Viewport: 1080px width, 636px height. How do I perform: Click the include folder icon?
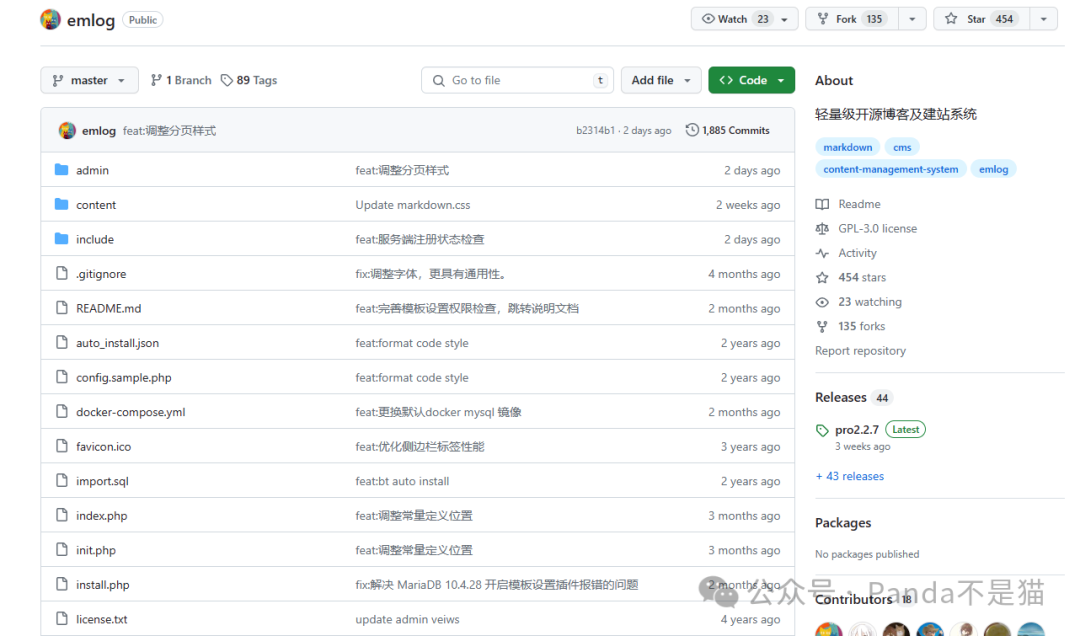[61, 238]
